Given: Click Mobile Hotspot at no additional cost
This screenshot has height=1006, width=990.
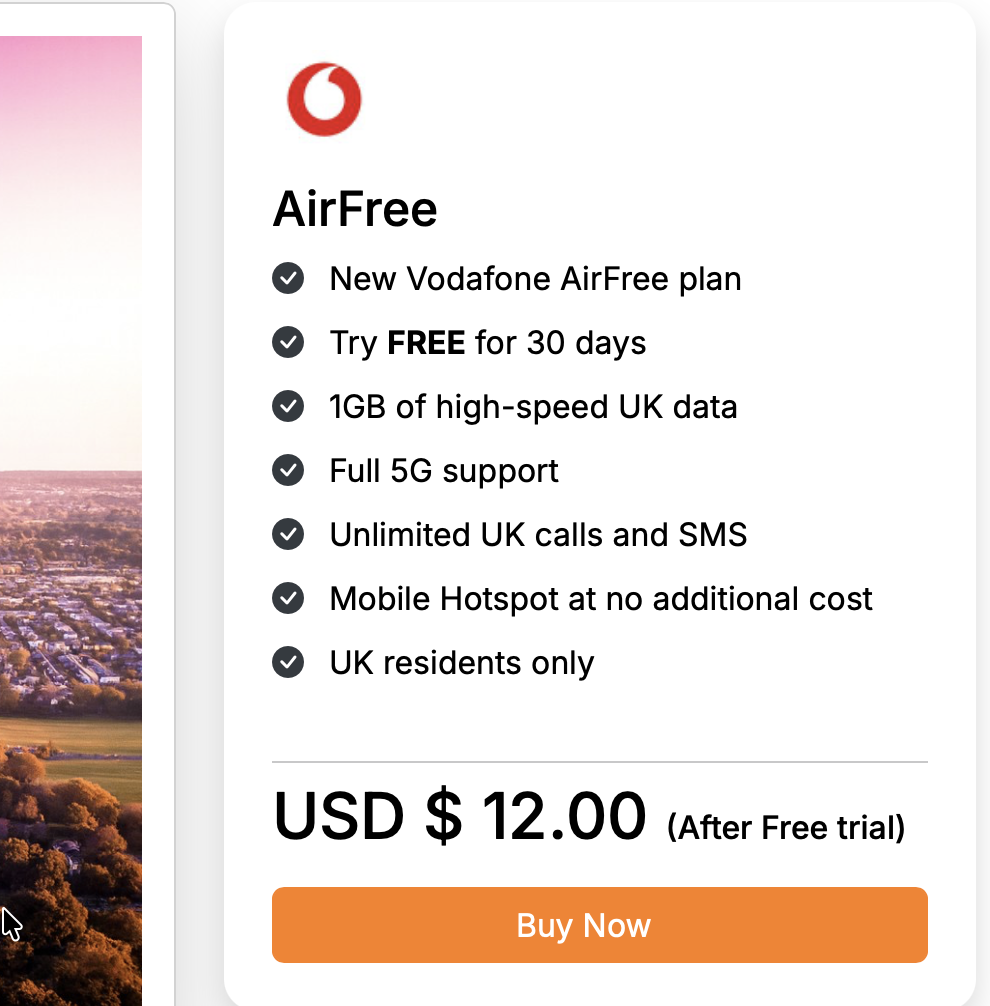Looking at the screenshot, I should (601, 599).
